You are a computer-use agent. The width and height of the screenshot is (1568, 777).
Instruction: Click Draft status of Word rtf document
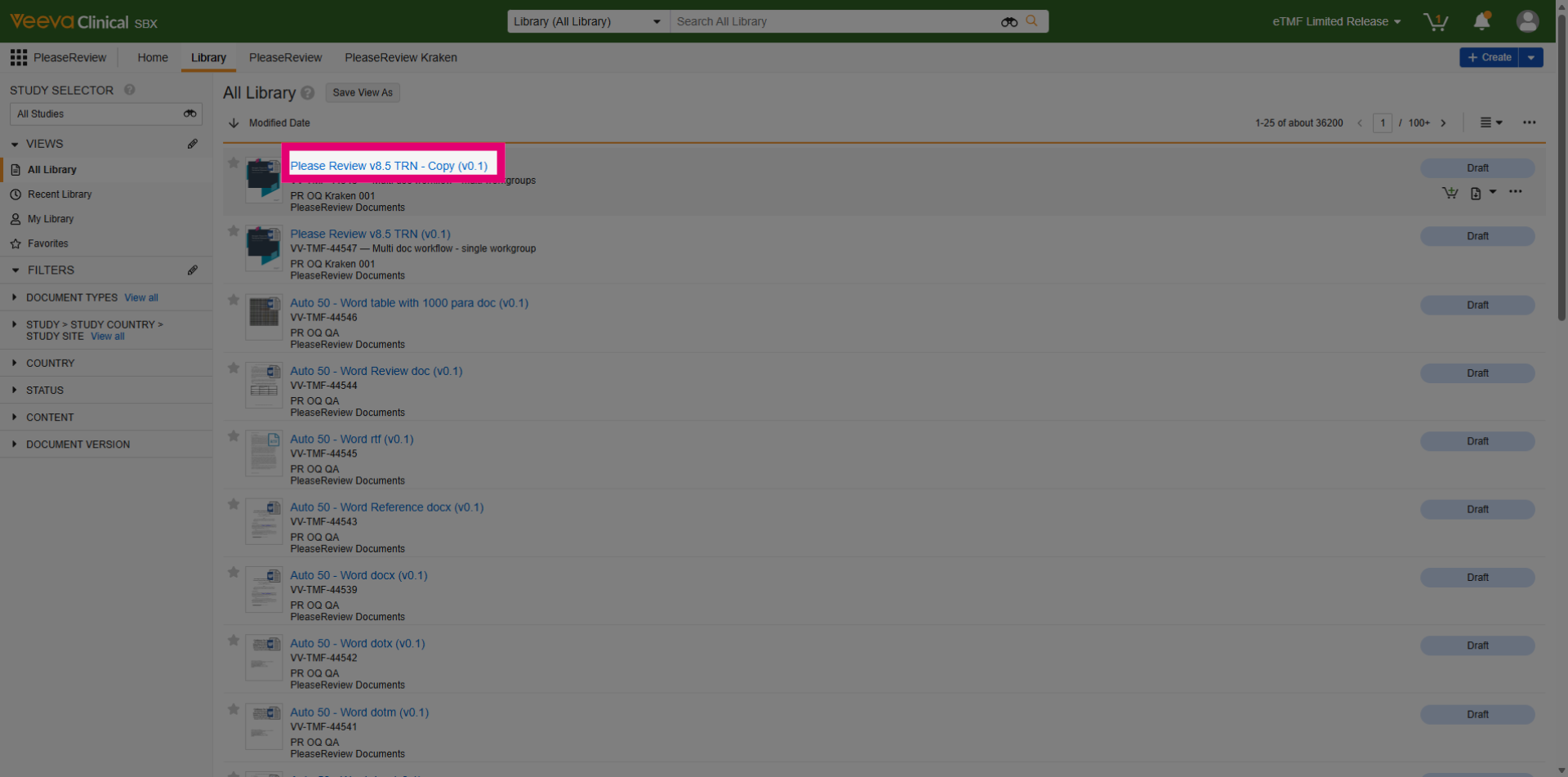click(1477, 441)
